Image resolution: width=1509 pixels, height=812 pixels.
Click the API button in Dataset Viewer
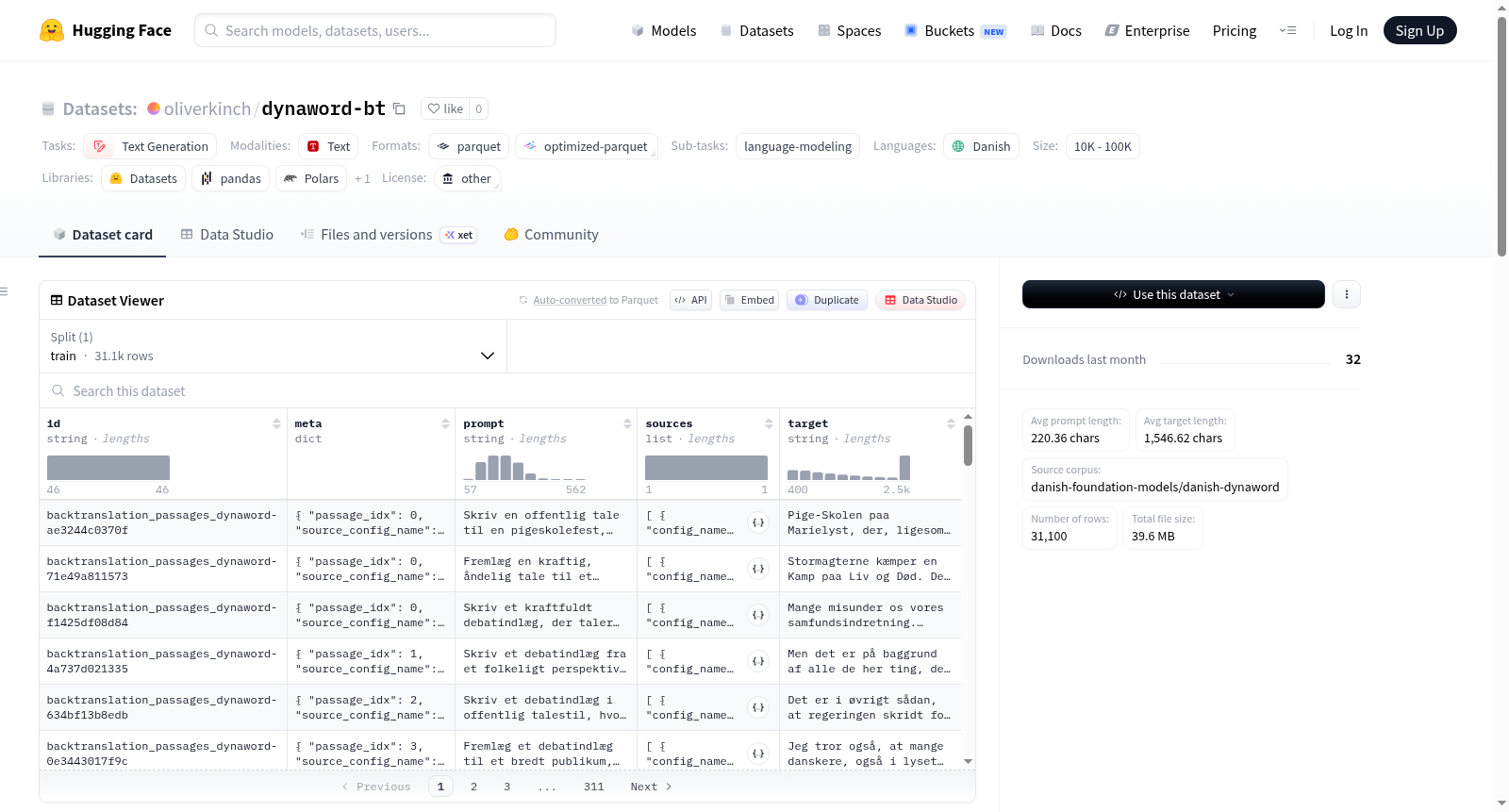pyautogui.click(x=690, y=300)
